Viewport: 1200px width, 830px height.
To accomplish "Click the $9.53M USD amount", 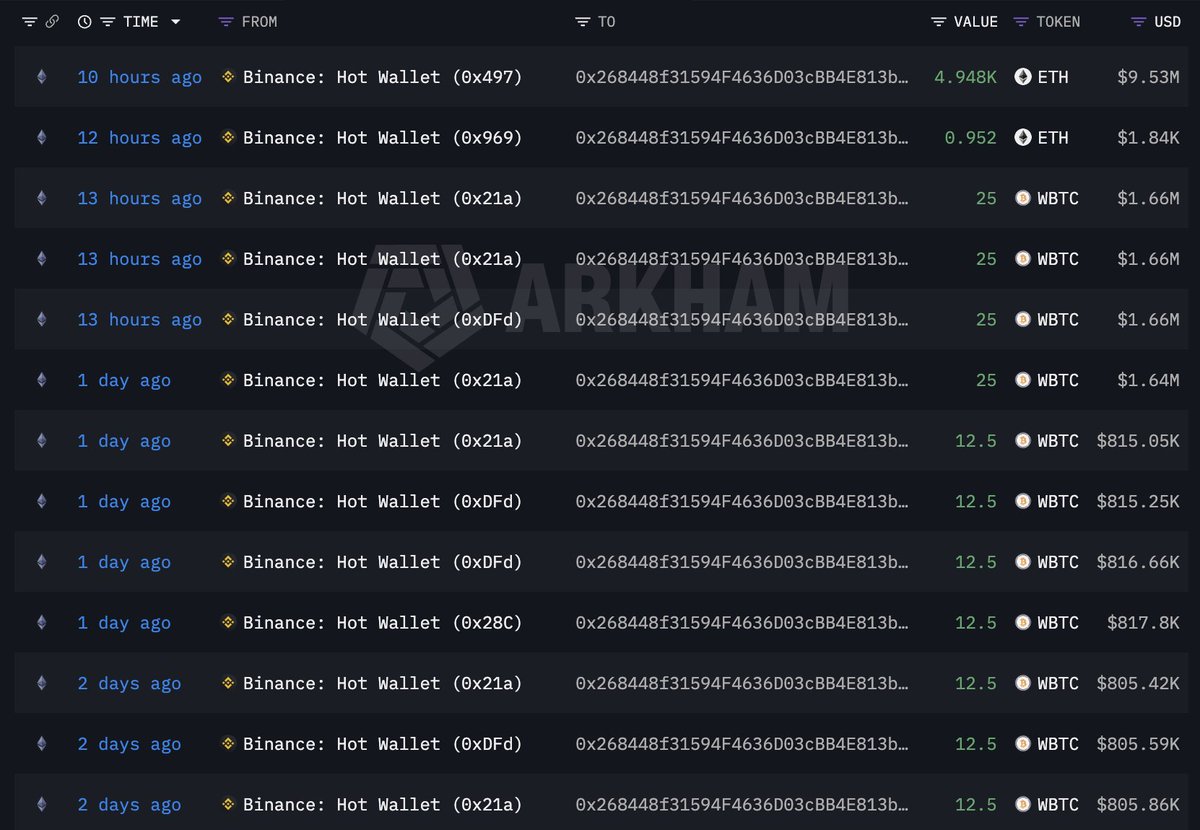I will [x=1148, y=77].
